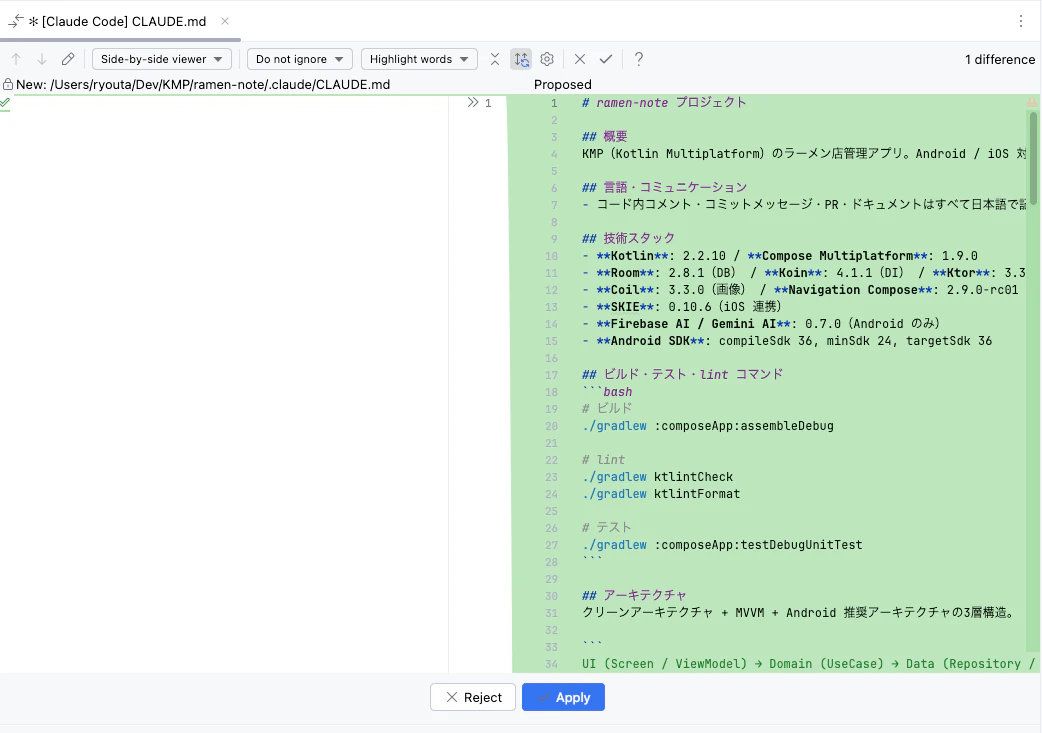Image resolution: width=1042 pixels, height=733 pixels.
Task: Click the pencil edit source icon
Action: (68, 59)
